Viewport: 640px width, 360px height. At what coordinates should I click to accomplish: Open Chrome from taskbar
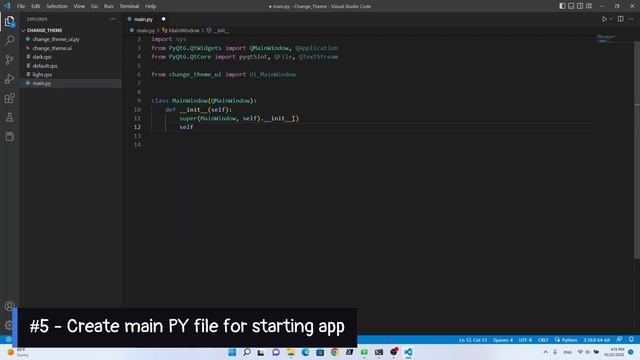pos(335,352)
